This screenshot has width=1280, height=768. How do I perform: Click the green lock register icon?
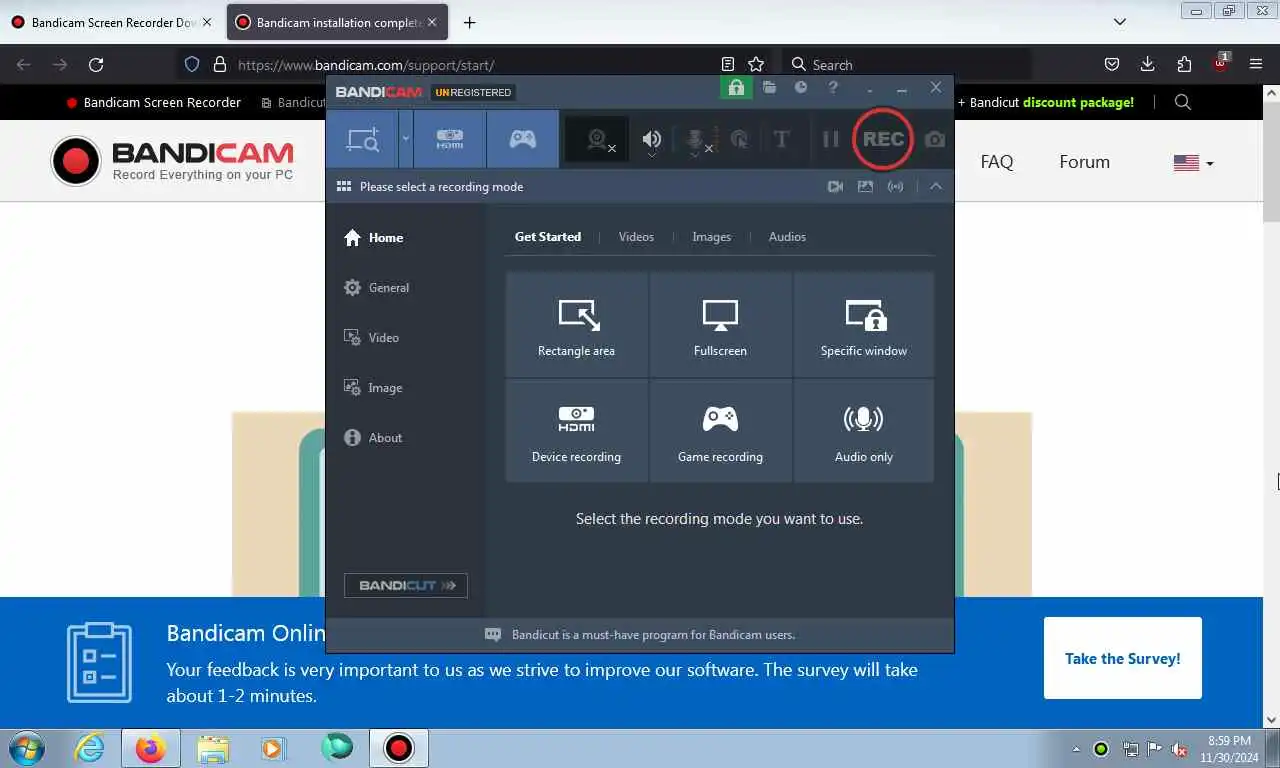click(736, 88)
